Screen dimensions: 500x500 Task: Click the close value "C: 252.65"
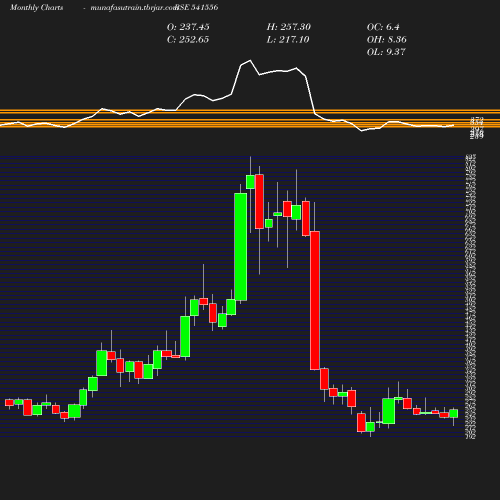tap(188, 39)
